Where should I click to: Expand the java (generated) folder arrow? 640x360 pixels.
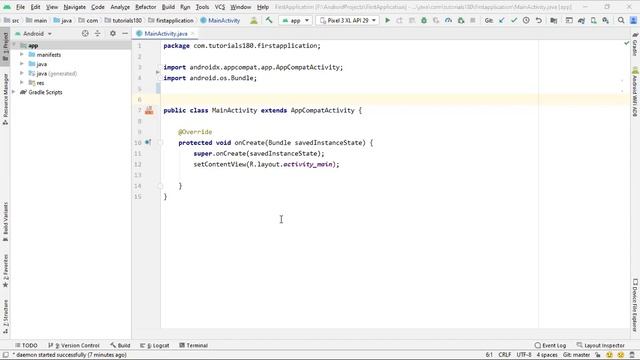pyautogui.click(x=22, y=73)
